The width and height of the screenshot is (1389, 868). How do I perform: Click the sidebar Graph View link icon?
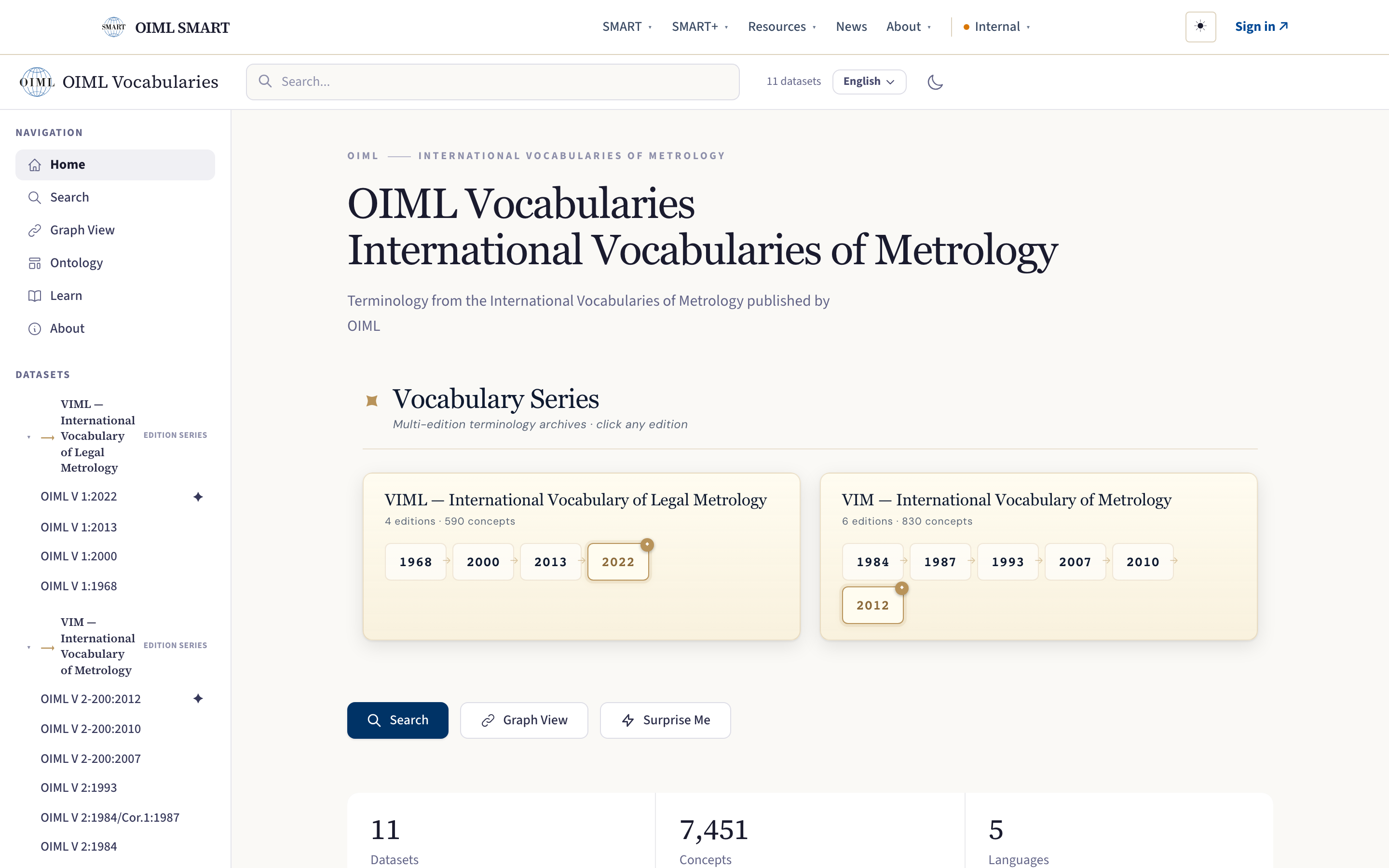[x=34, y=230]
